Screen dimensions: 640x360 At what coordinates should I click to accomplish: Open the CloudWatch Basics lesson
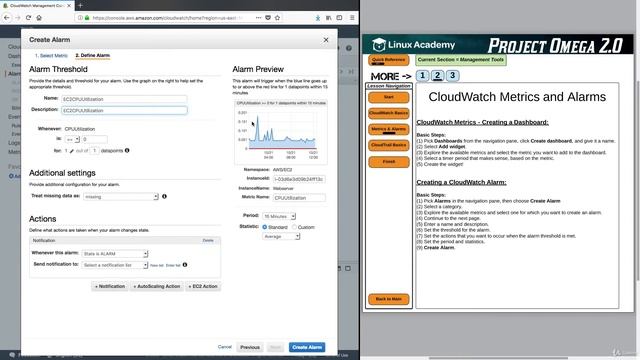[x=389, y=113]
